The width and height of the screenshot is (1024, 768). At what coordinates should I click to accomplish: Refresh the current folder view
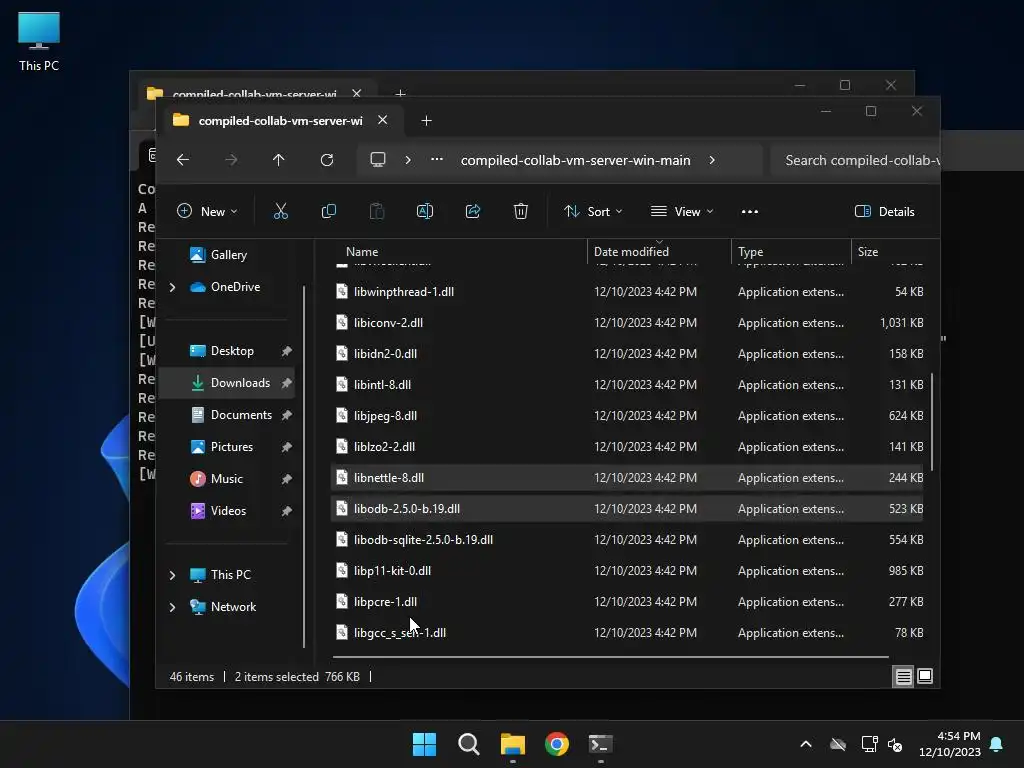tap(327, 160)
